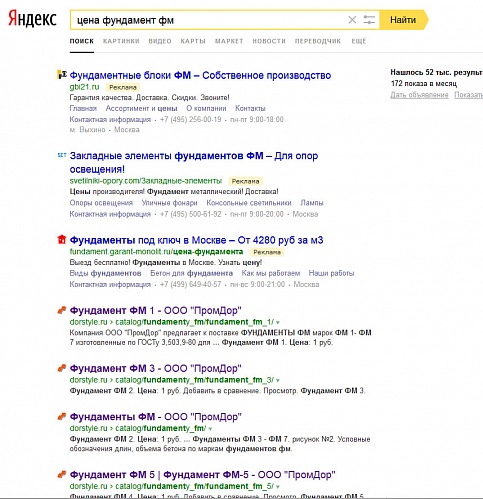Open Лампы sitelink
This screenshot has width=483, height=499.
[x=312, y=203]
